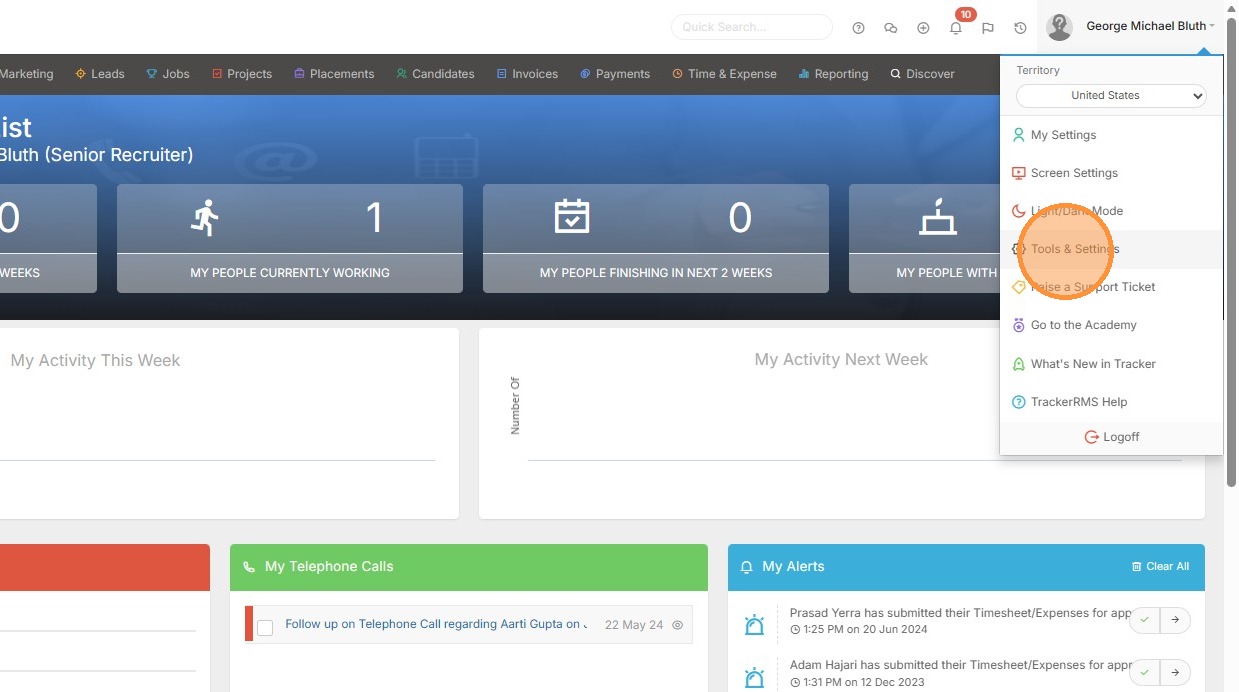Click the quick add plus icon
Viewport: 1239px width, 692px height.
(923, 28)
